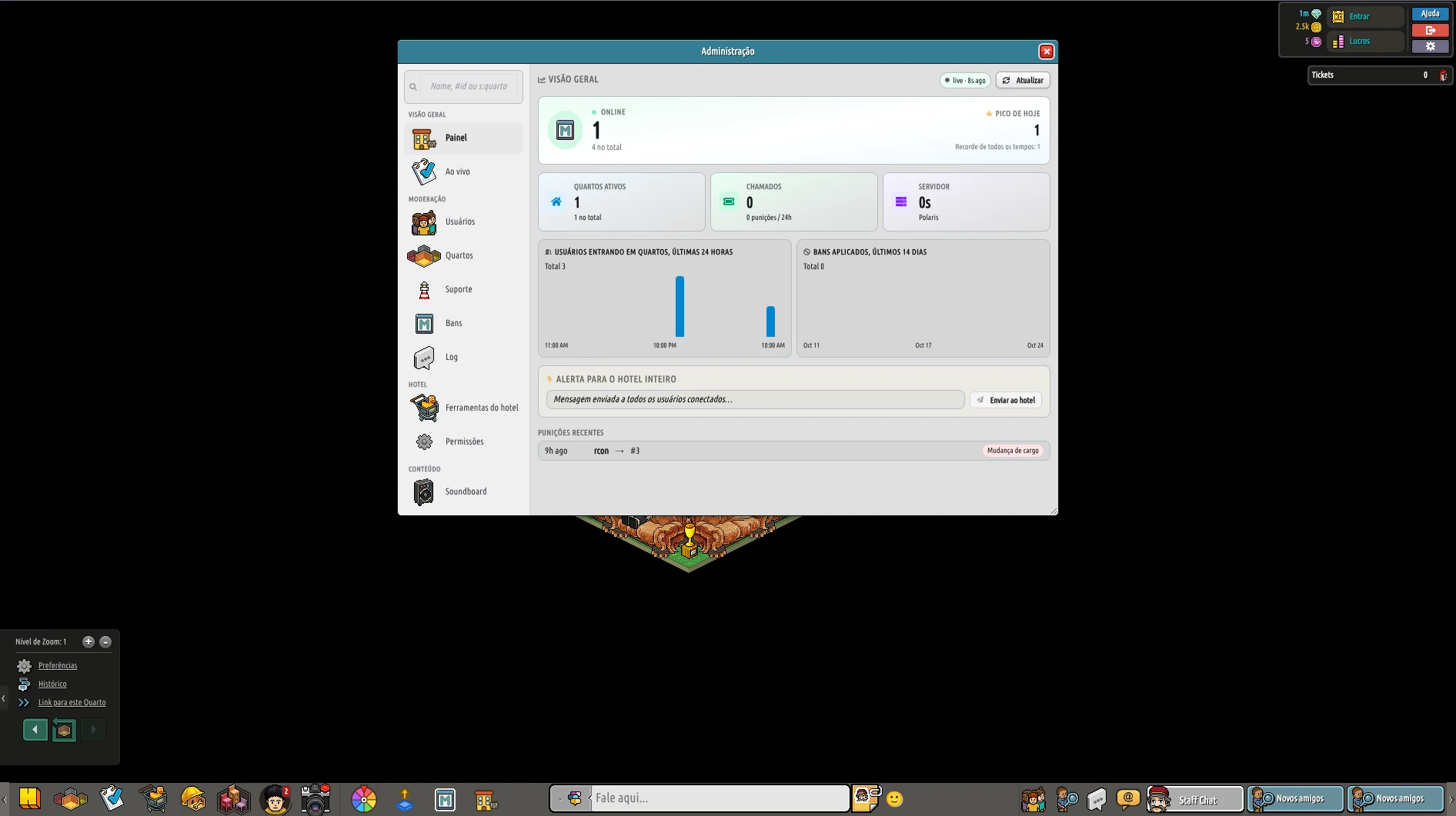Viewport: 1456px width, 816px height.
Task: Click the purple duckets currency icon
Action: pyautogui.click(x=1316, y=42)
